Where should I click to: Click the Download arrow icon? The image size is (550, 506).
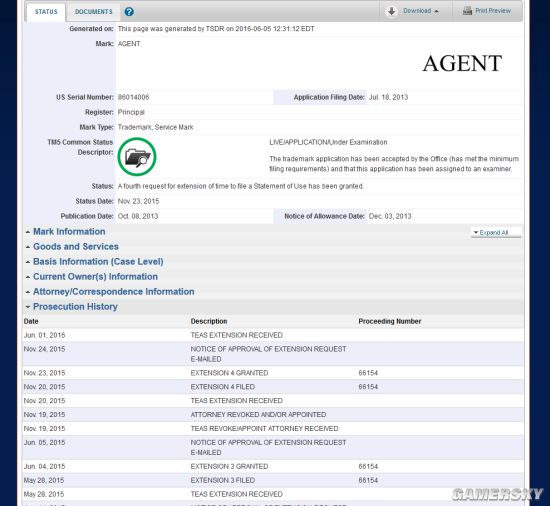391,11
